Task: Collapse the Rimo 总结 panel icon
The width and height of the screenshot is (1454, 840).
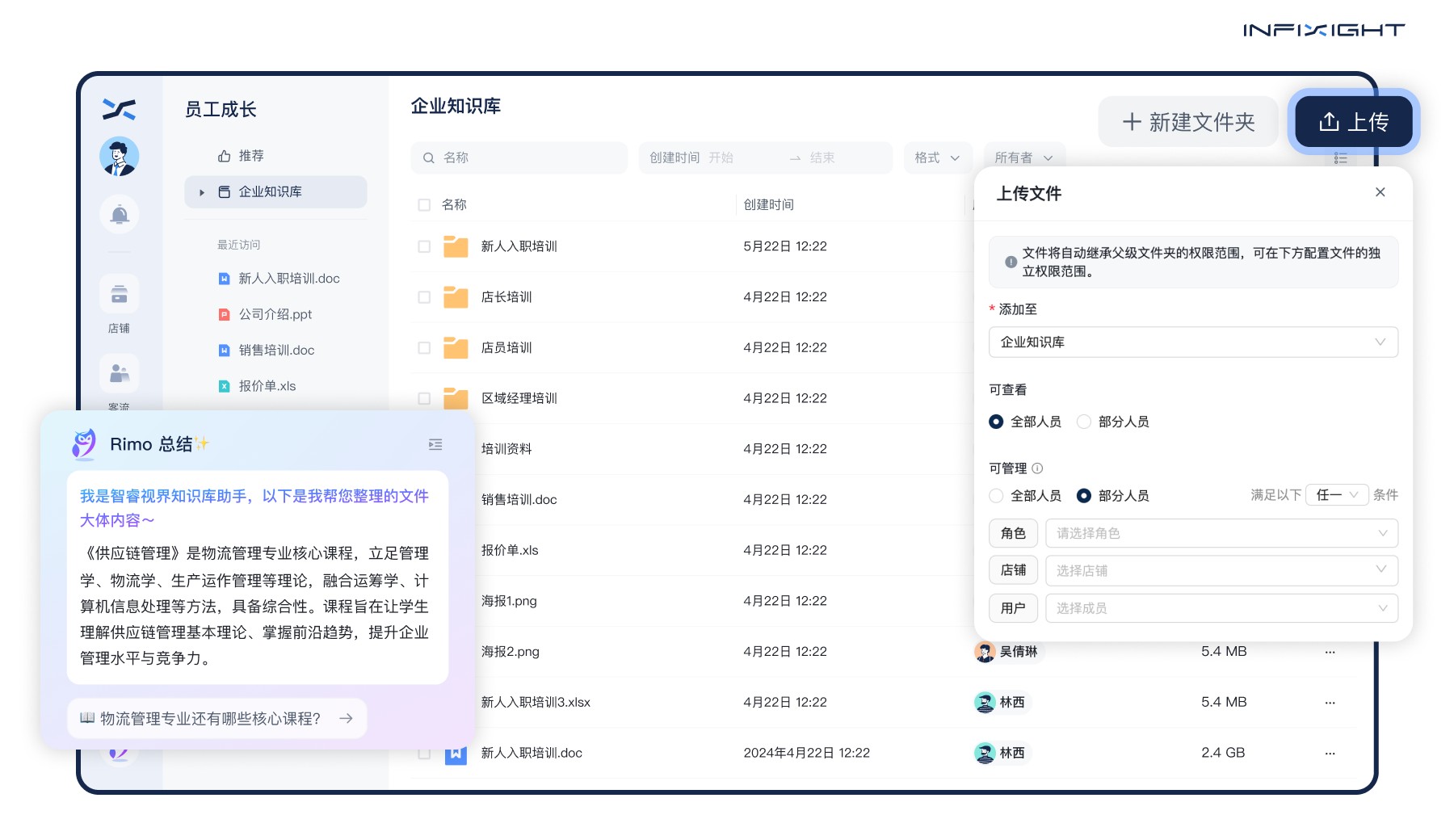Action: click(x=435, y=444)
